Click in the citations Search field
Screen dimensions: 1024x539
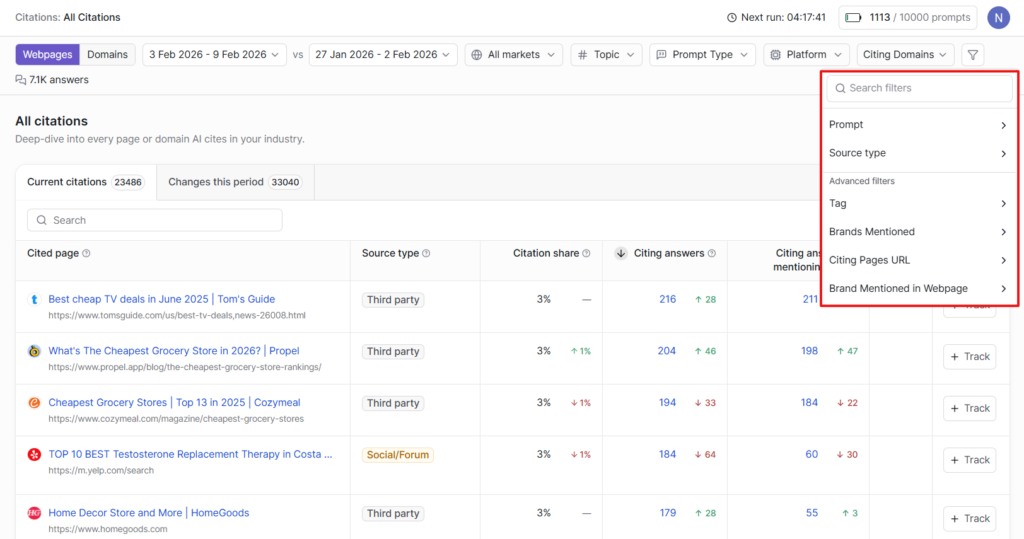(x=155, y=220)
